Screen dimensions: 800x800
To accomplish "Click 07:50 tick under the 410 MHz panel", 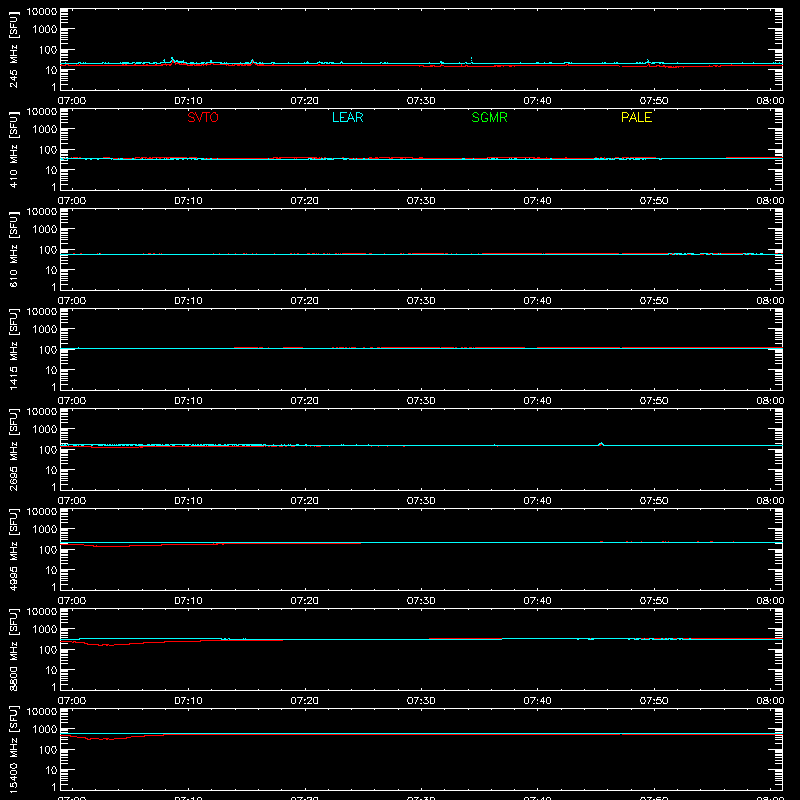I will tap(654, 201).
